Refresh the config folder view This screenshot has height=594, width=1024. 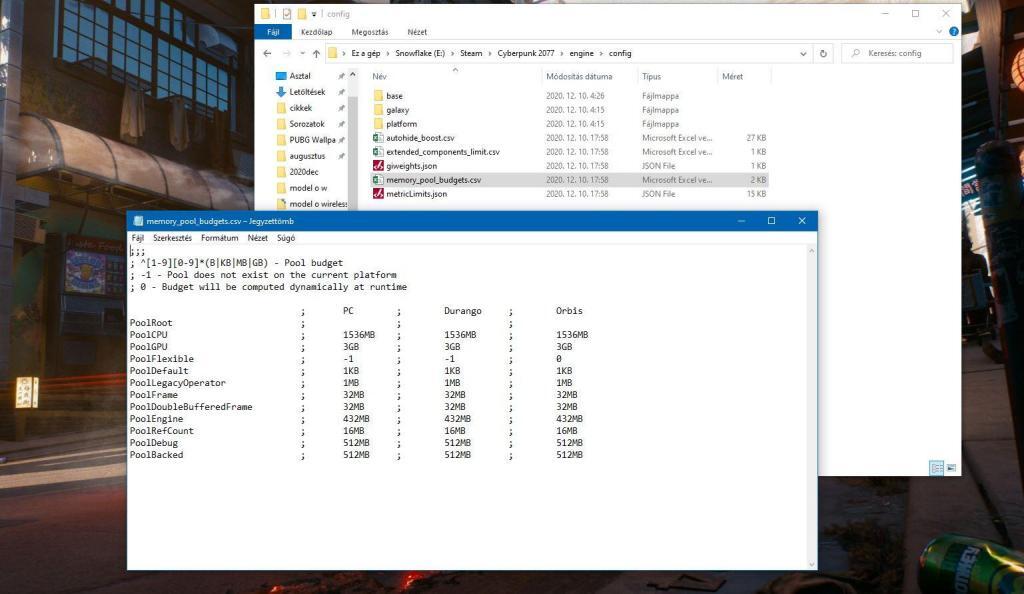[823, 54]
